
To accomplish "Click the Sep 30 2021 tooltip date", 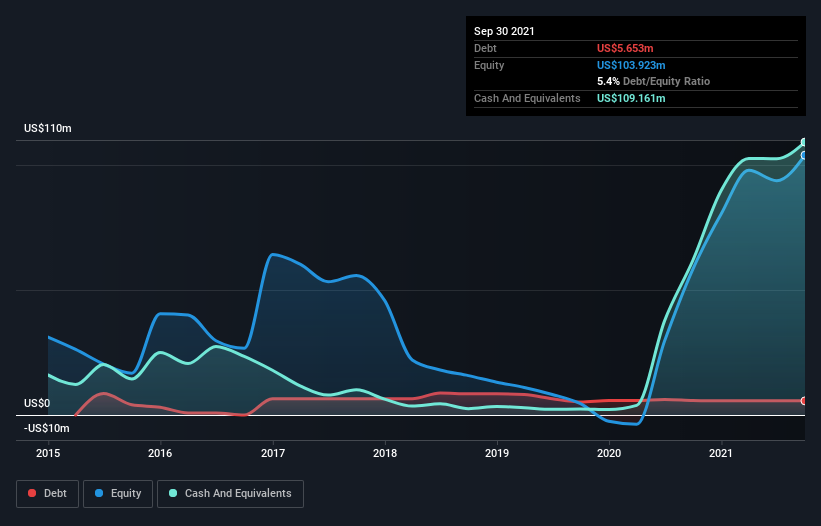I will 504,31.
